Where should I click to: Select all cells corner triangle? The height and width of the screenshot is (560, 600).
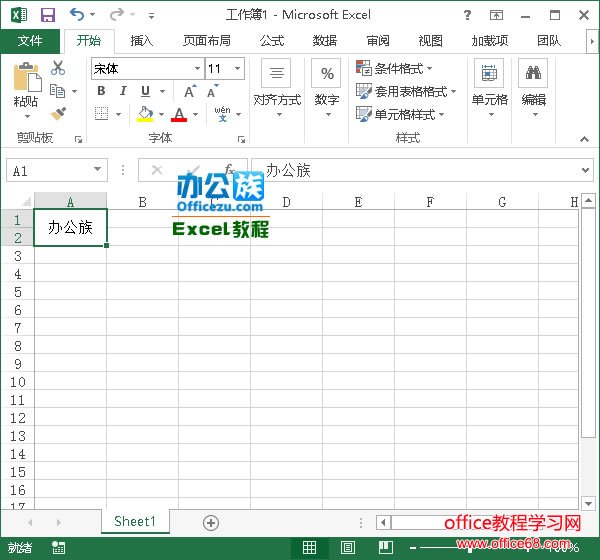25,201
